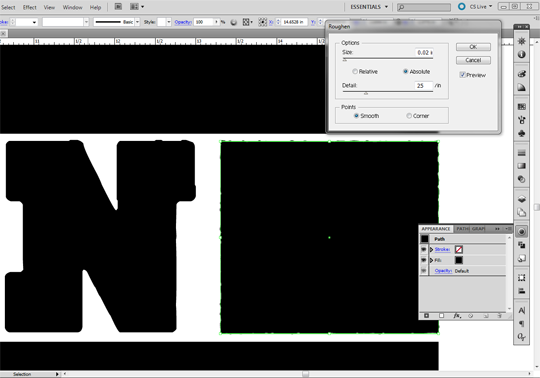Image resolution: width=540 pixels, height=378 pixels.
Task: Expand the Fill row disclosure triangle
Action: [x=431, y=260]
